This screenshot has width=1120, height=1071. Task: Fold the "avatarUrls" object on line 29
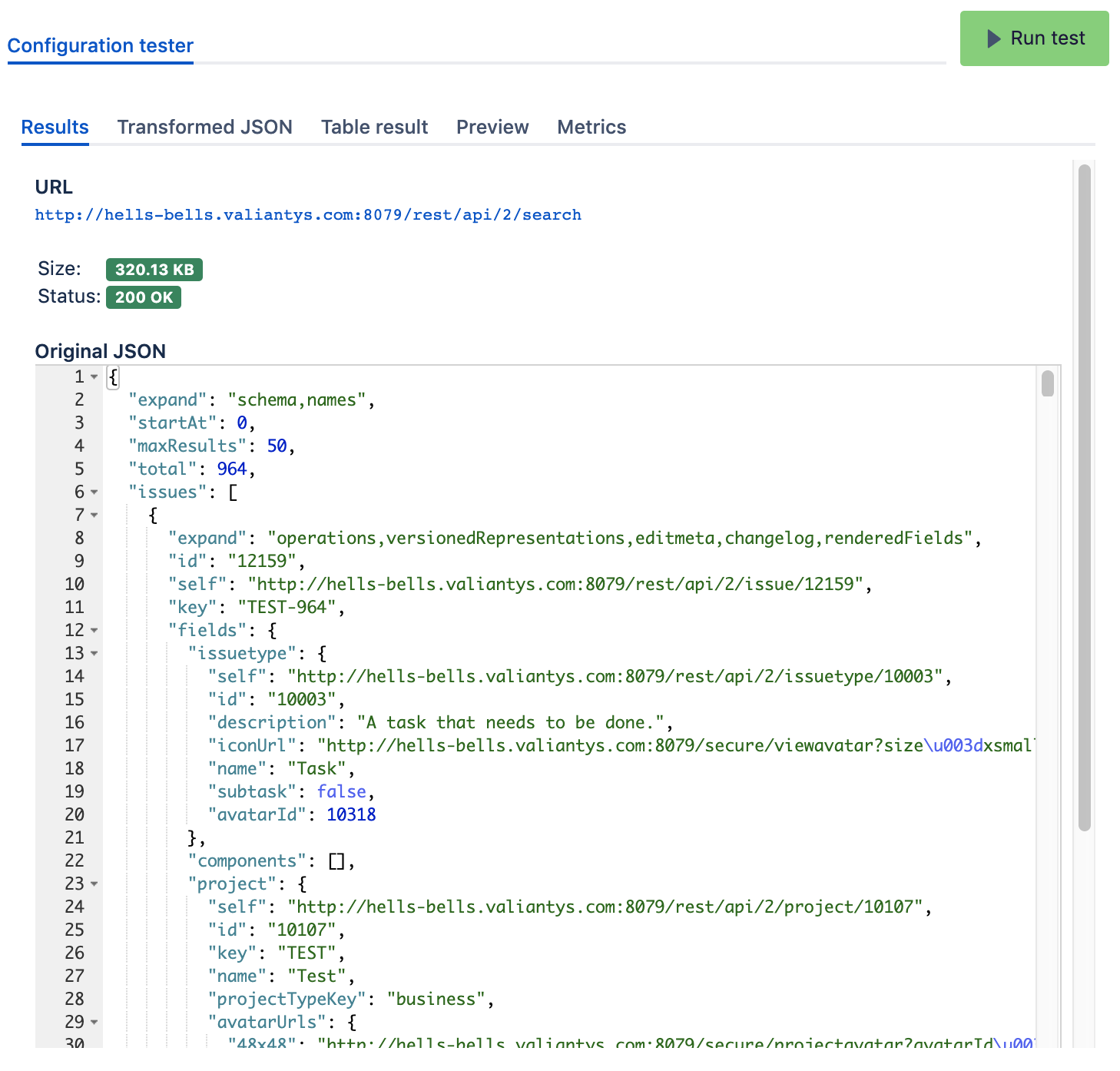click(x=94, y=1023)
